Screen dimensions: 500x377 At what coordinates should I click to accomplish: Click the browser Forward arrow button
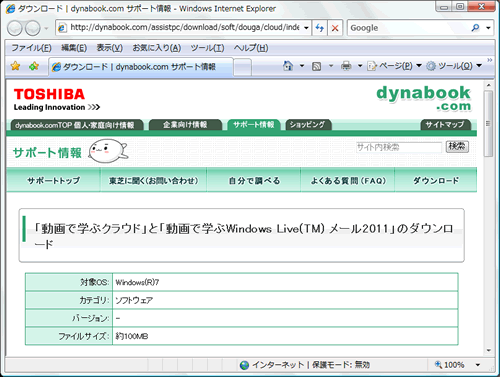pyautogui.click(x=33, y=28)
